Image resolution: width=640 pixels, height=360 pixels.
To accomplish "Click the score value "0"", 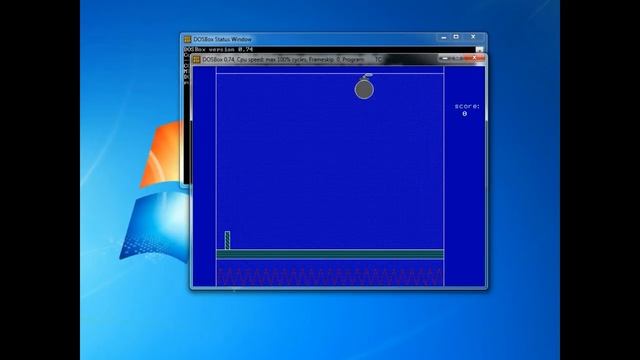I will pos(464,114).
